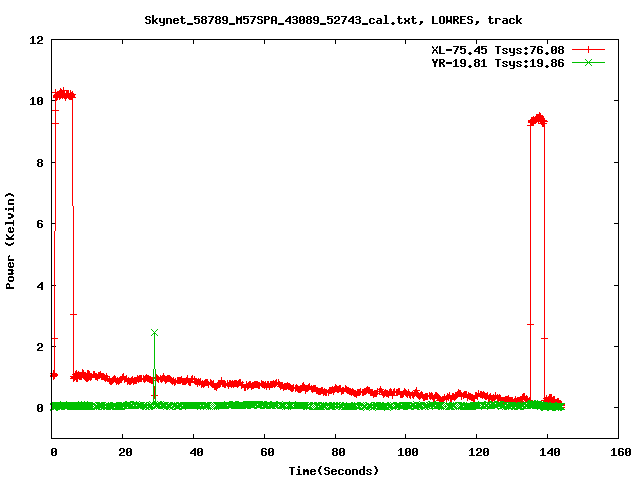Select the XL-75.45 Tsys:76.08 legend entry

[x=498, y=50]
